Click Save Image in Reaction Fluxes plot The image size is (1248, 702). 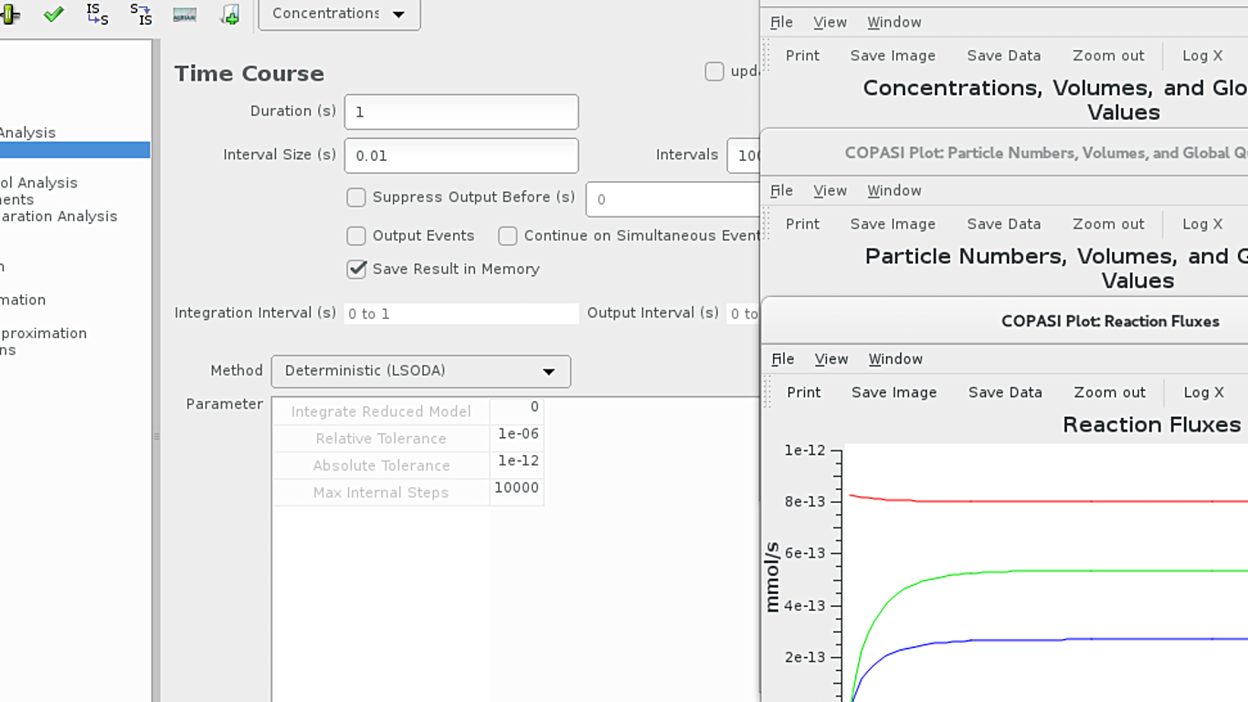click(x=894, y=393)
